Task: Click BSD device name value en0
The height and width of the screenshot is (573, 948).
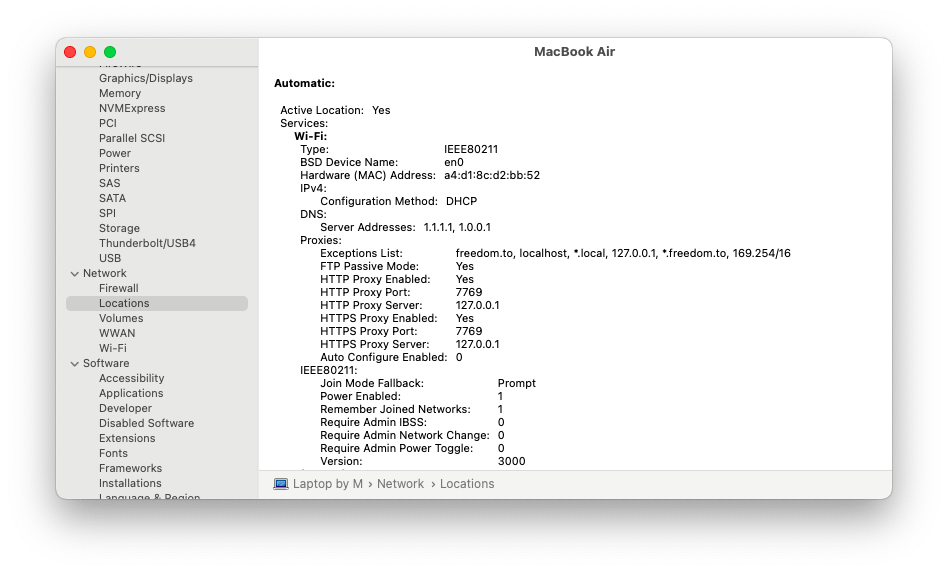Action: (453, 163)
